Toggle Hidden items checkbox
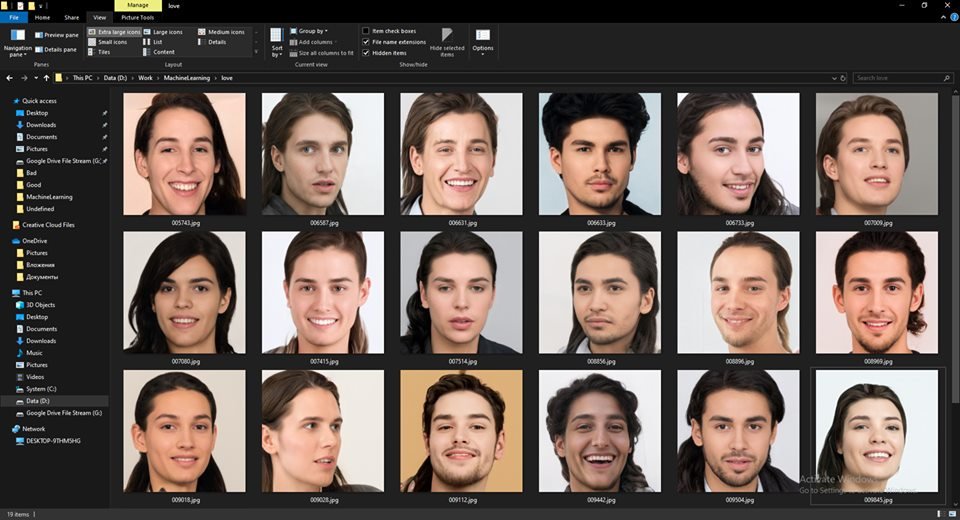The width and height of the screenshot is (960, 520). click(366, 53)
